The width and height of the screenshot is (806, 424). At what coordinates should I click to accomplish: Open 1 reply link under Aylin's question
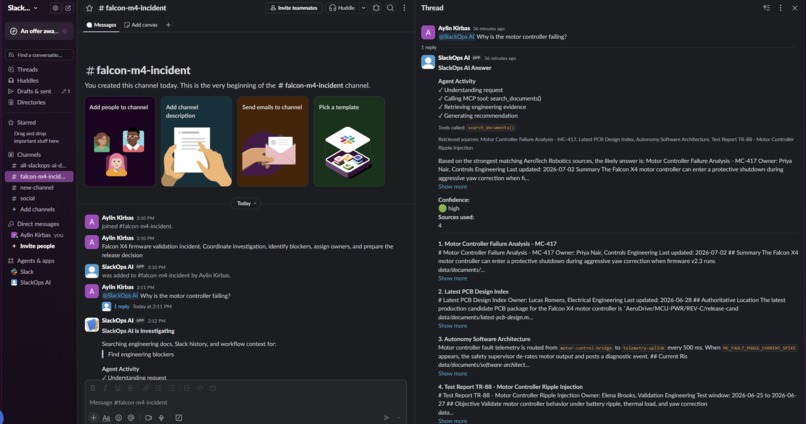pos(122,306)
